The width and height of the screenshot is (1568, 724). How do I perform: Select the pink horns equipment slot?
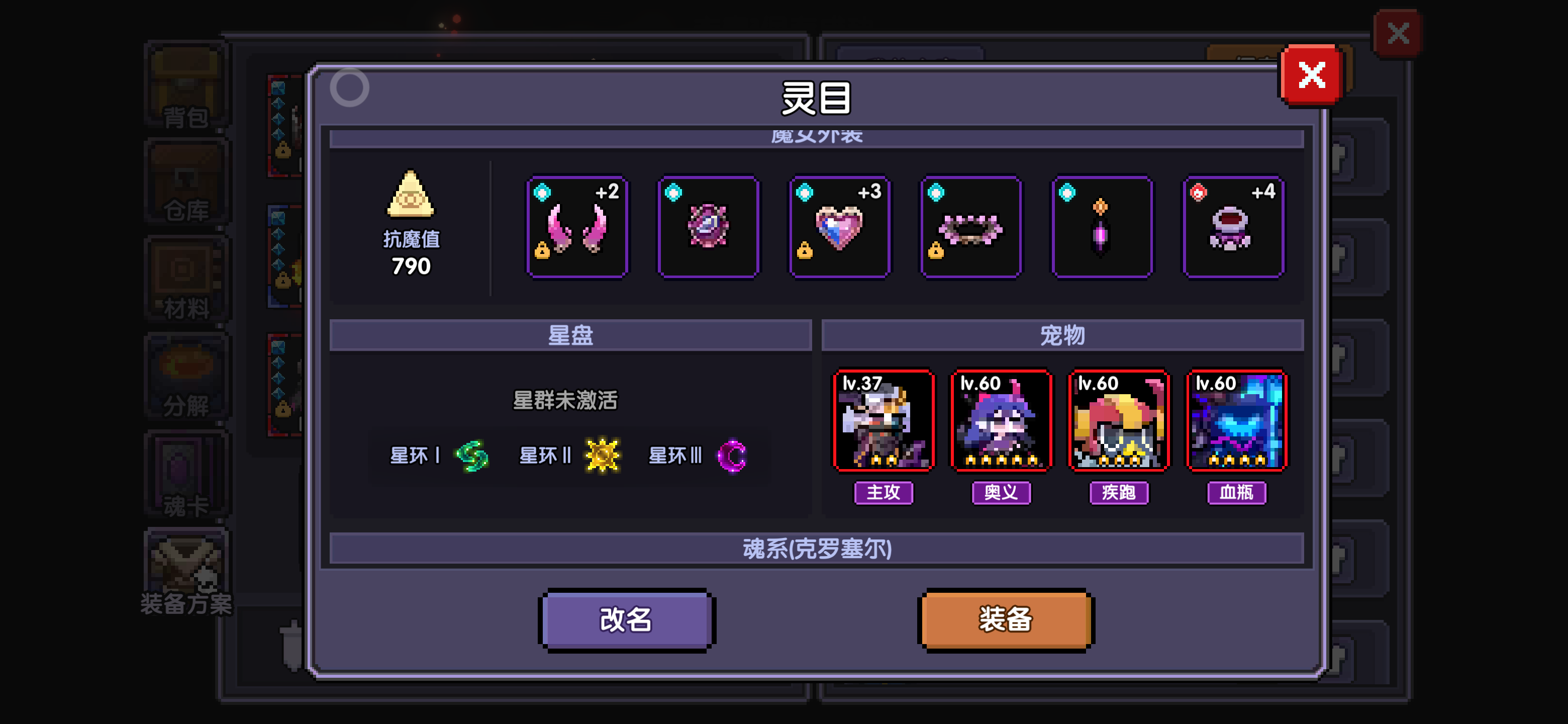point(577,227)
